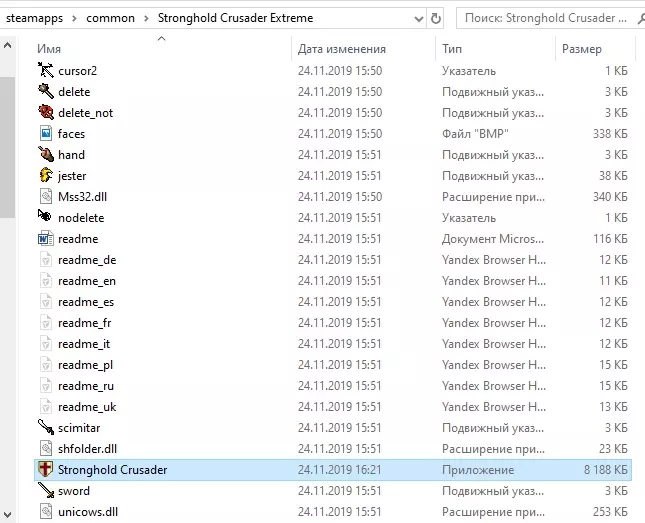645x523 pixels.
Task: Select the Stronghold Crusader application name
Action: (x=112, y=470)
